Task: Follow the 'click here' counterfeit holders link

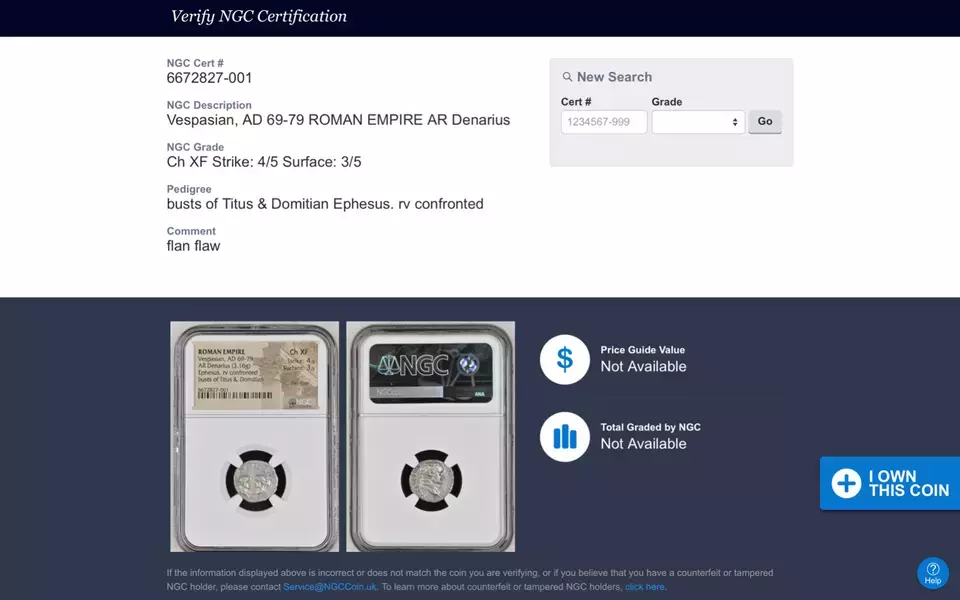Action: click(x=644, y=587)
